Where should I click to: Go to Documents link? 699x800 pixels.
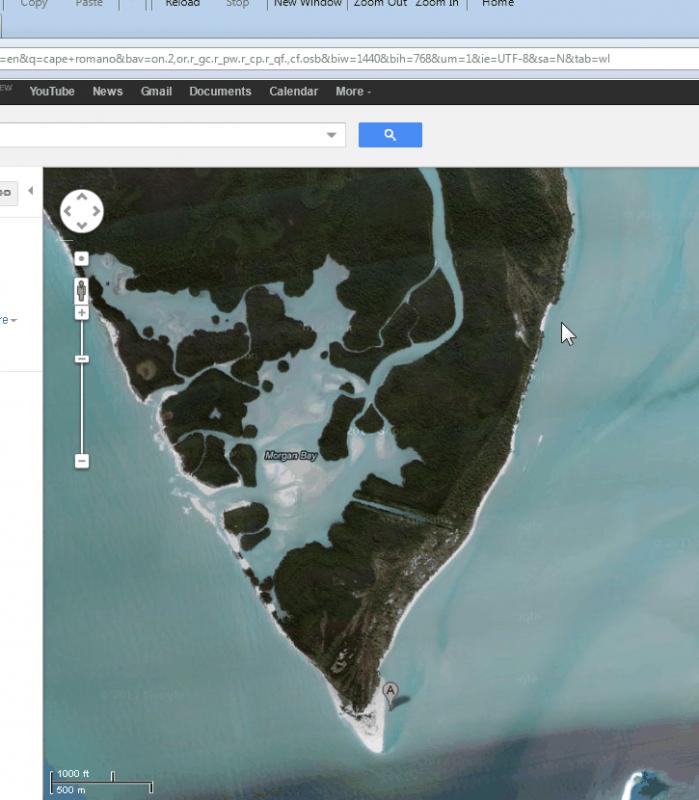click(x=220, y=91)
